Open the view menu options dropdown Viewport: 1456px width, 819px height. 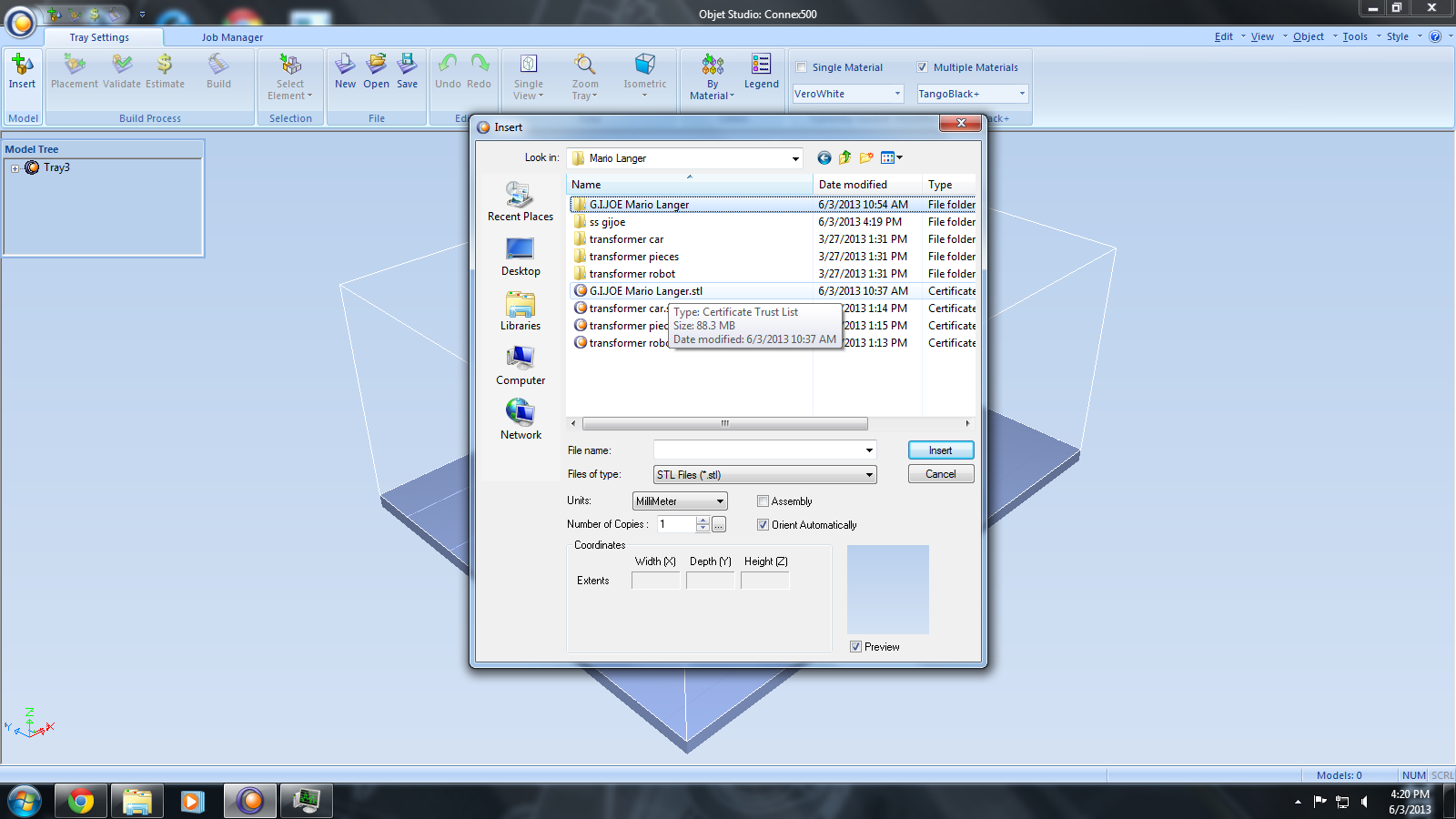click(x=893, y=157)
